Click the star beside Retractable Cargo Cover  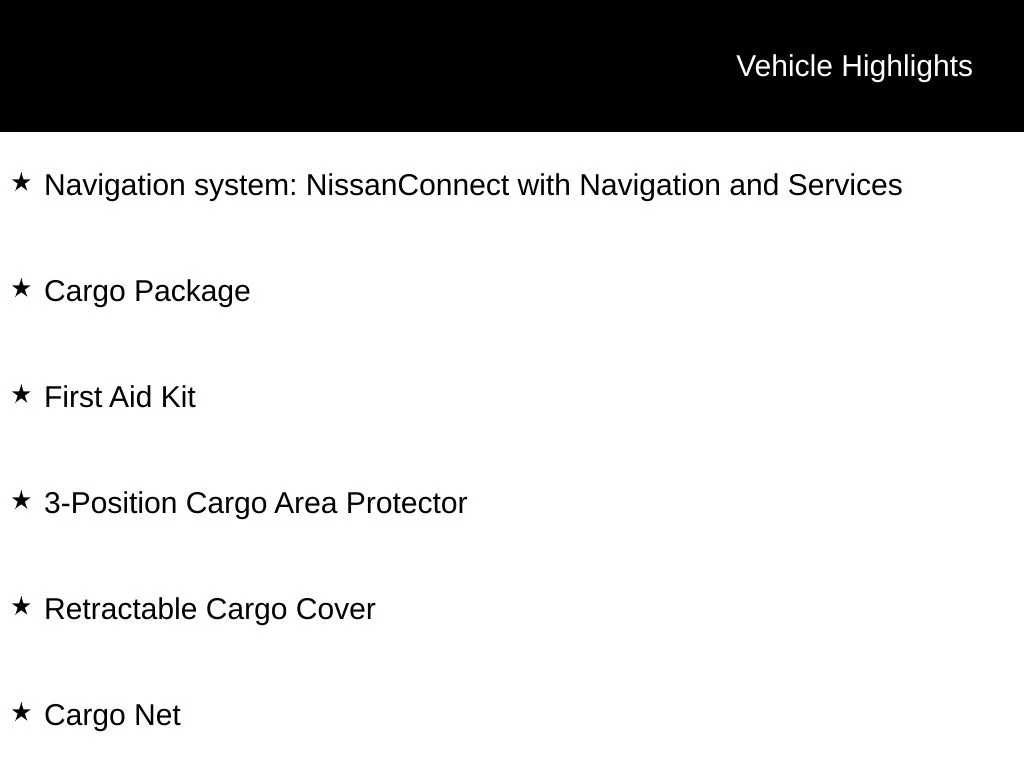point(22,606)
